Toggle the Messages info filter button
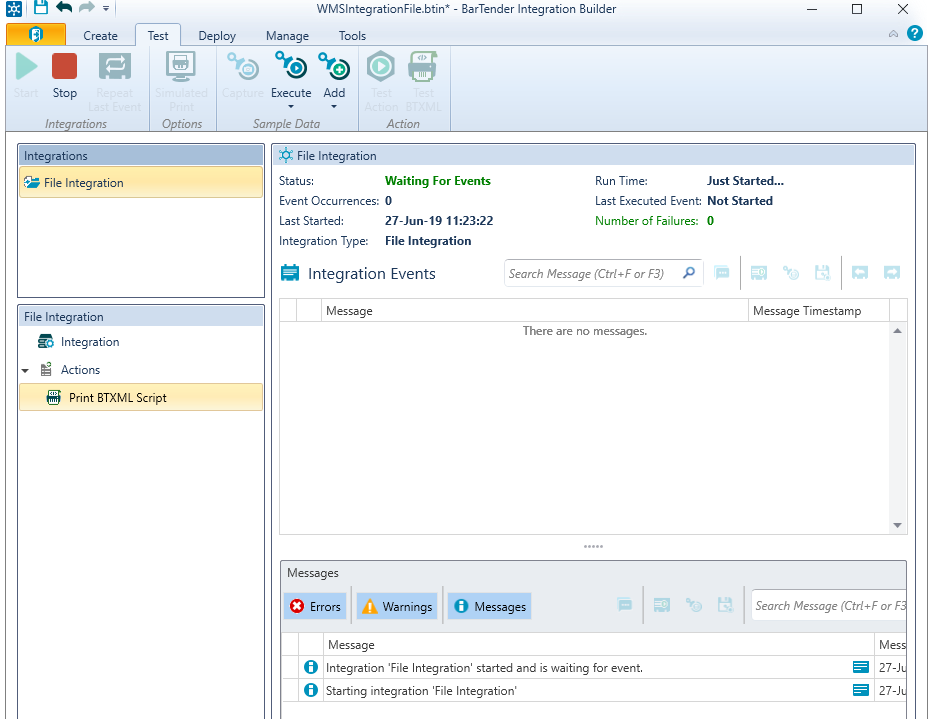Viewport: 929px width, 719px height. [x=489, y=606]
